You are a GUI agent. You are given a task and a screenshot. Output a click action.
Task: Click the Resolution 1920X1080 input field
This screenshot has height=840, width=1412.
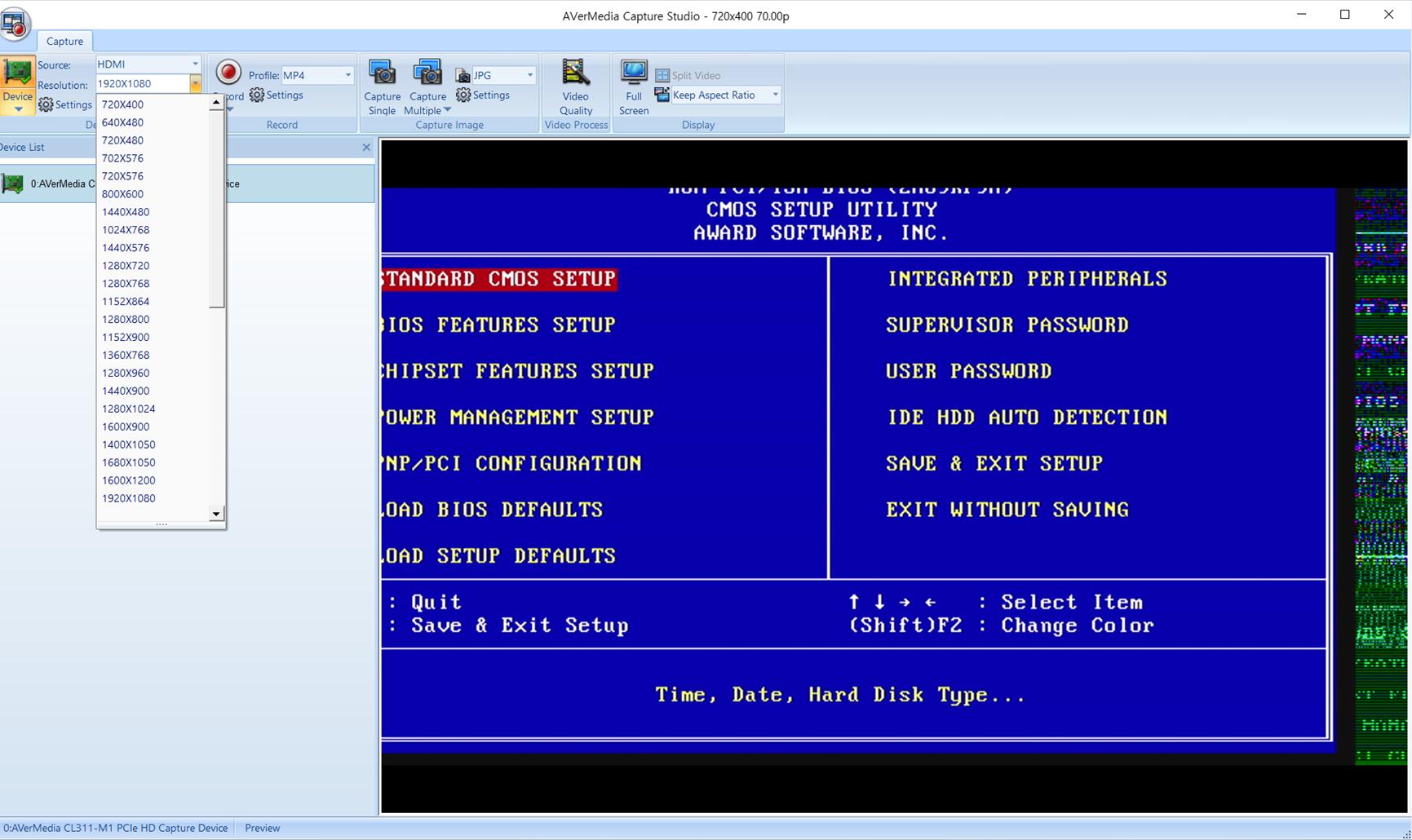point(143,83)
